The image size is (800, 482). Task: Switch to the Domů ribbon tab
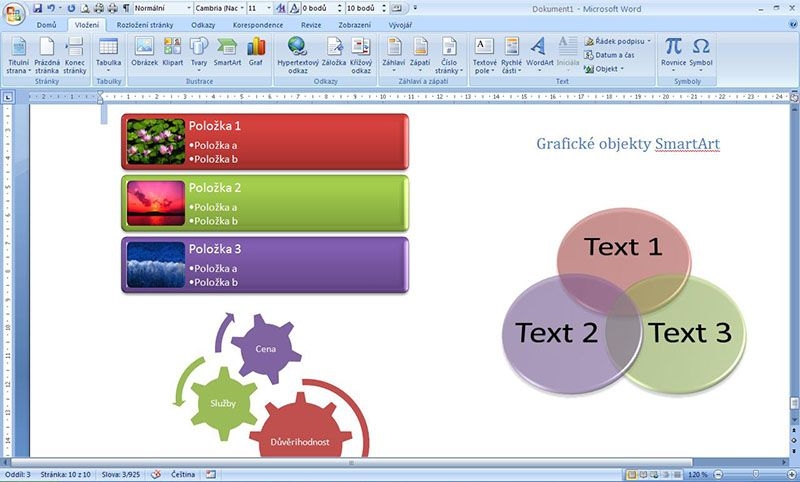click(46, 24)
